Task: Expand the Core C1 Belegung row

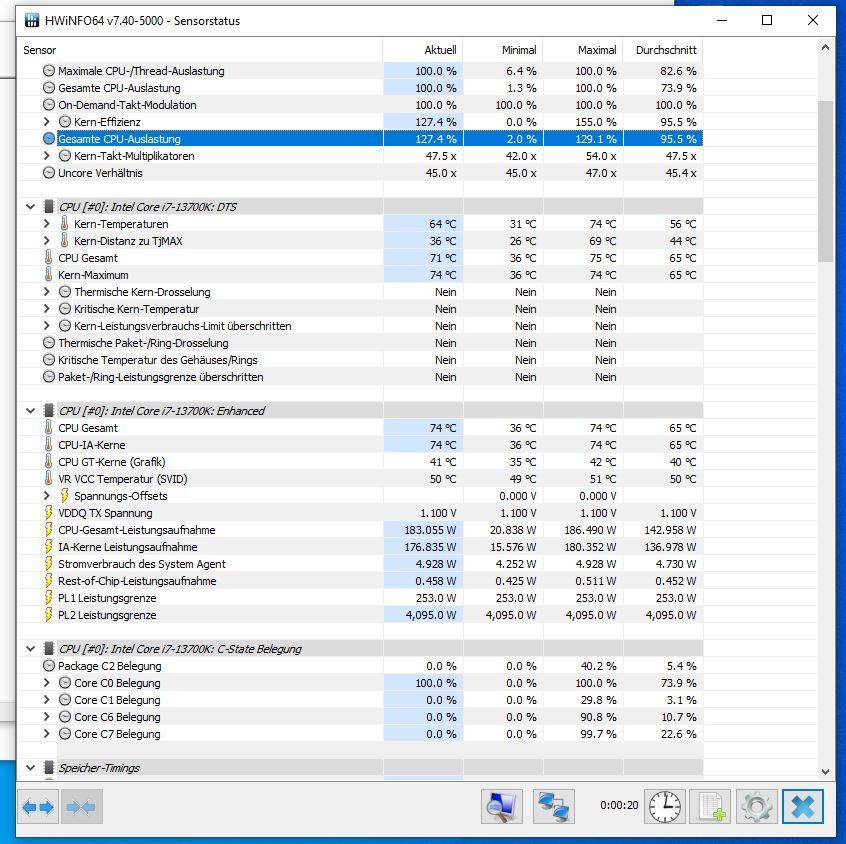Action: 47,700
